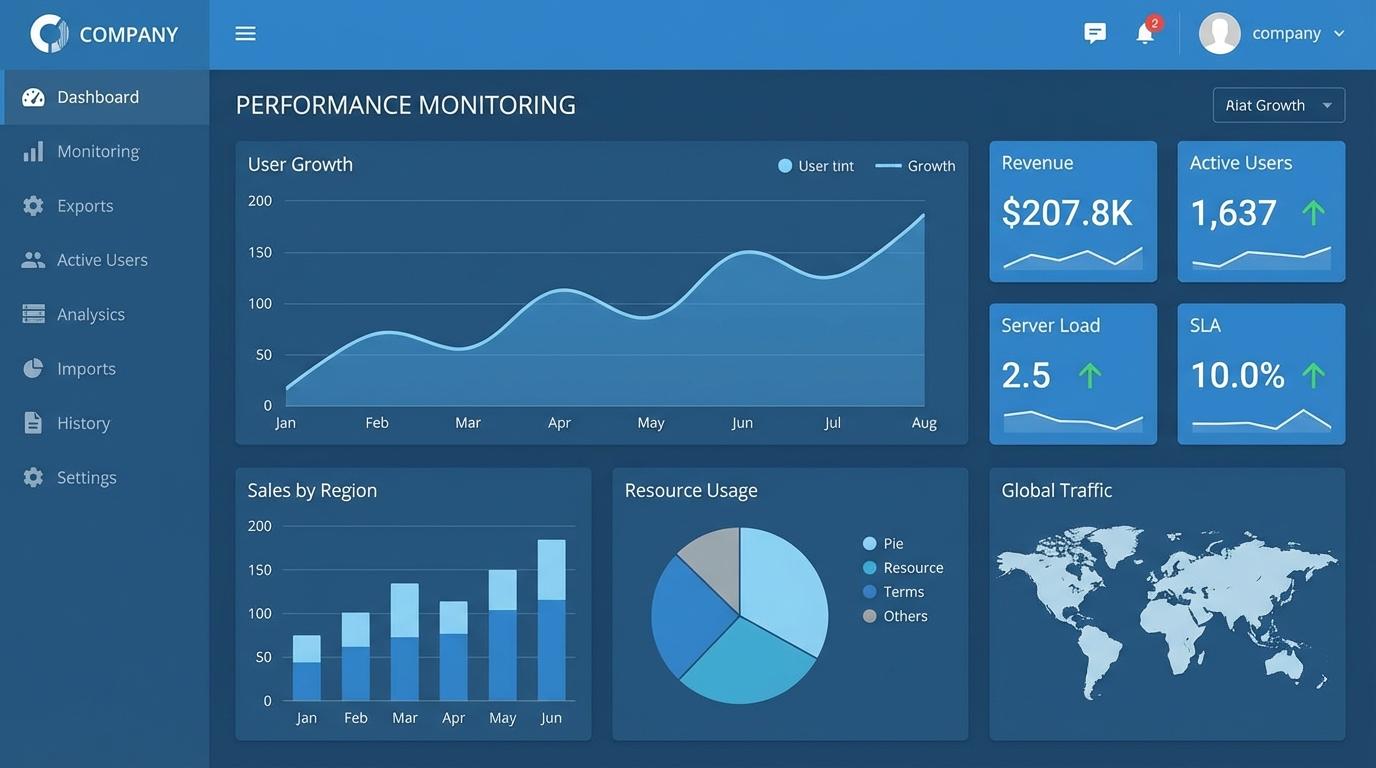Click the Exports gear icon

(x=33, y=206)
